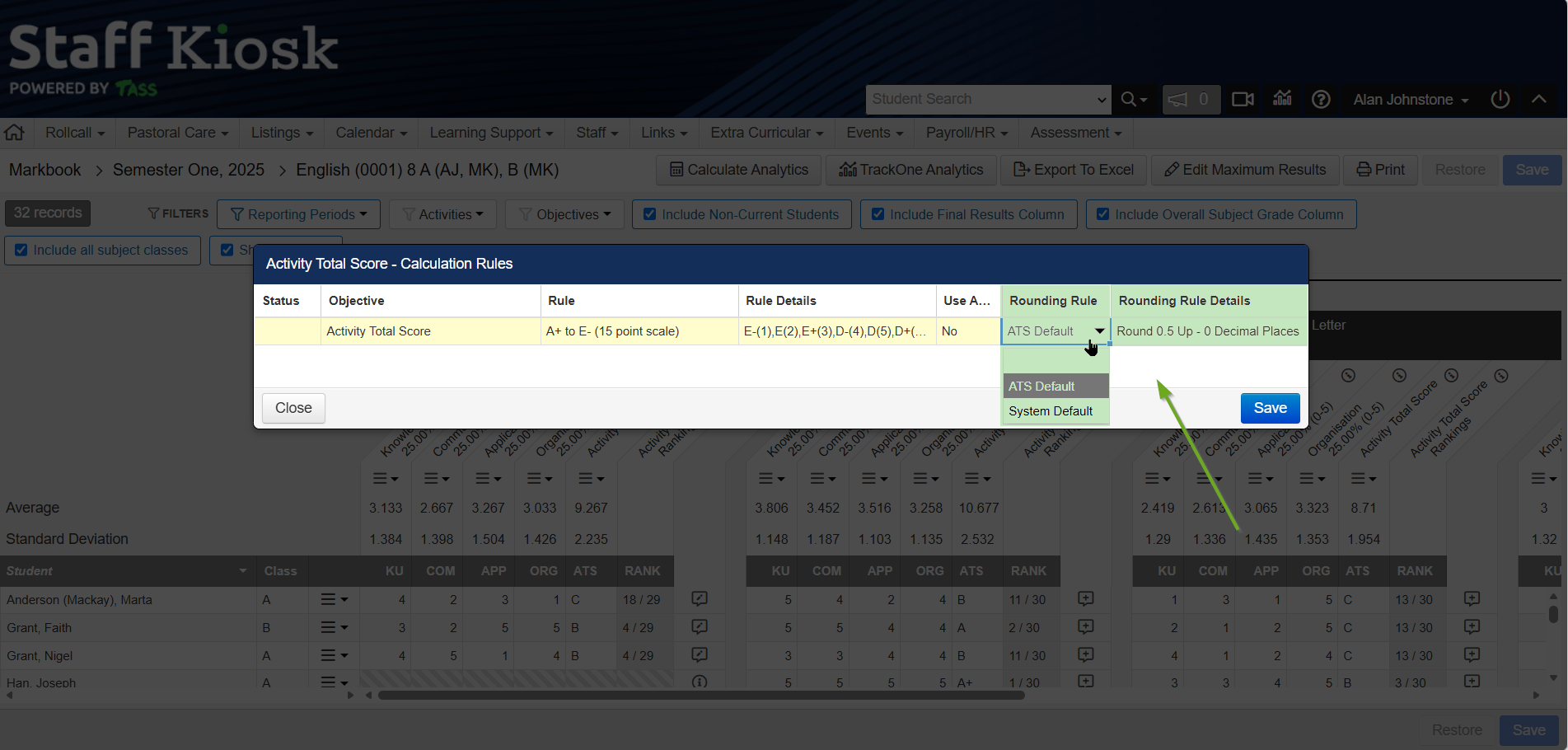Collapse the header with the up chevron
This screenshot has height=750, width=1568.
coord(1538,98)
